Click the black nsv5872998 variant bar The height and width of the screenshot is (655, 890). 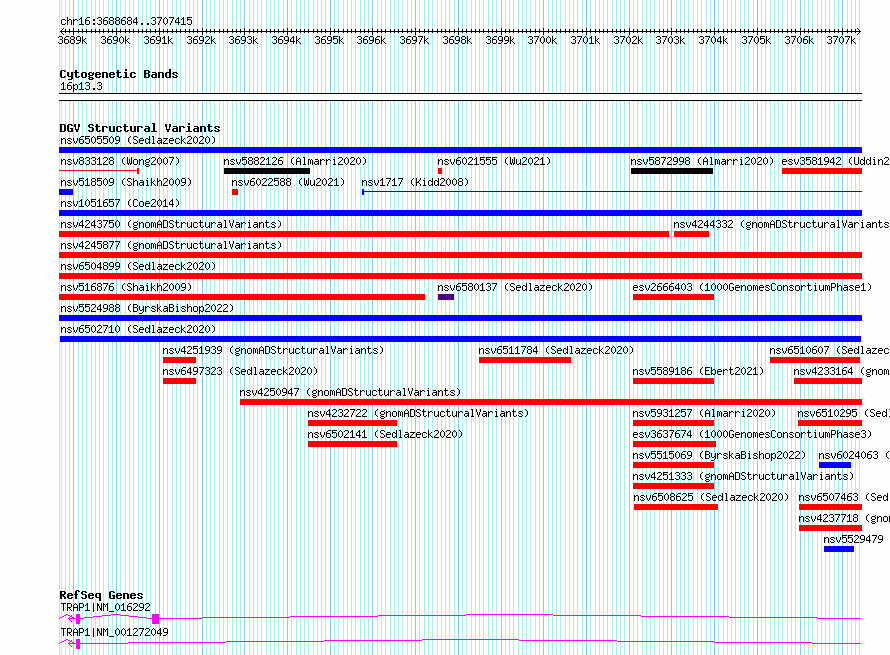point(671,171)
